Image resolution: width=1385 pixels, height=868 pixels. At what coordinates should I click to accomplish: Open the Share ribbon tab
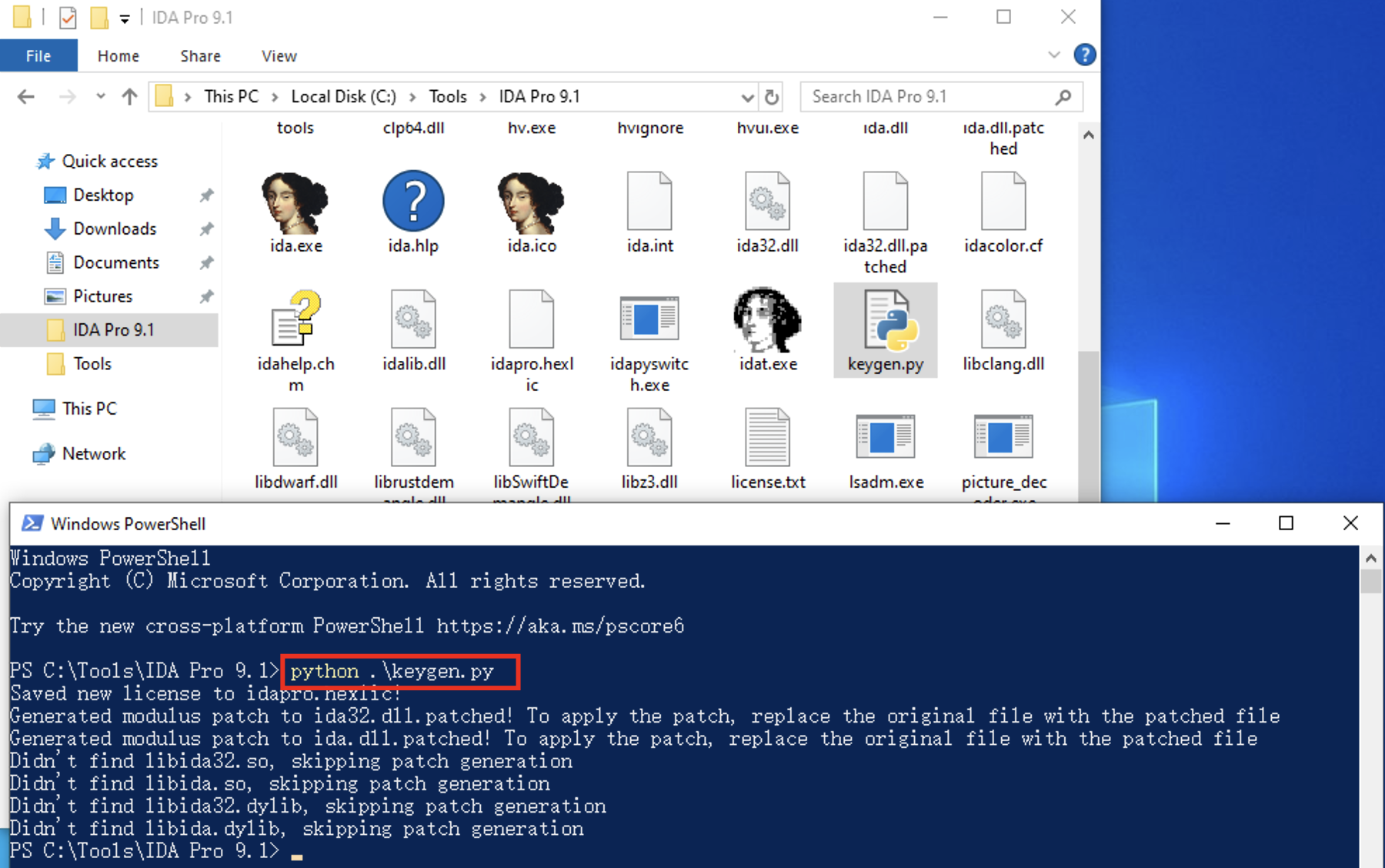coord(200,55)
